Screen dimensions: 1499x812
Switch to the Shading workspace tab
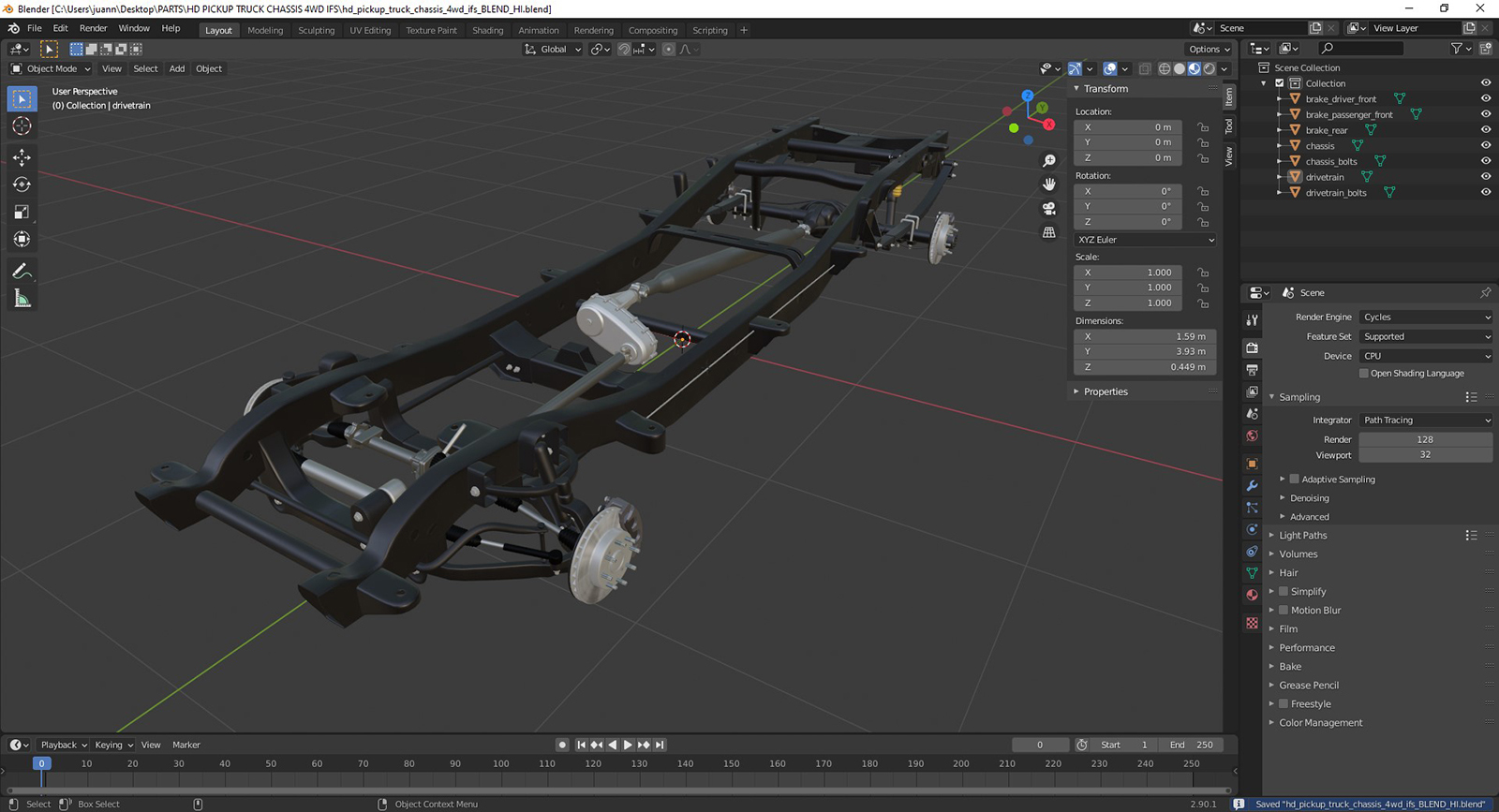(x=487, y=30)
